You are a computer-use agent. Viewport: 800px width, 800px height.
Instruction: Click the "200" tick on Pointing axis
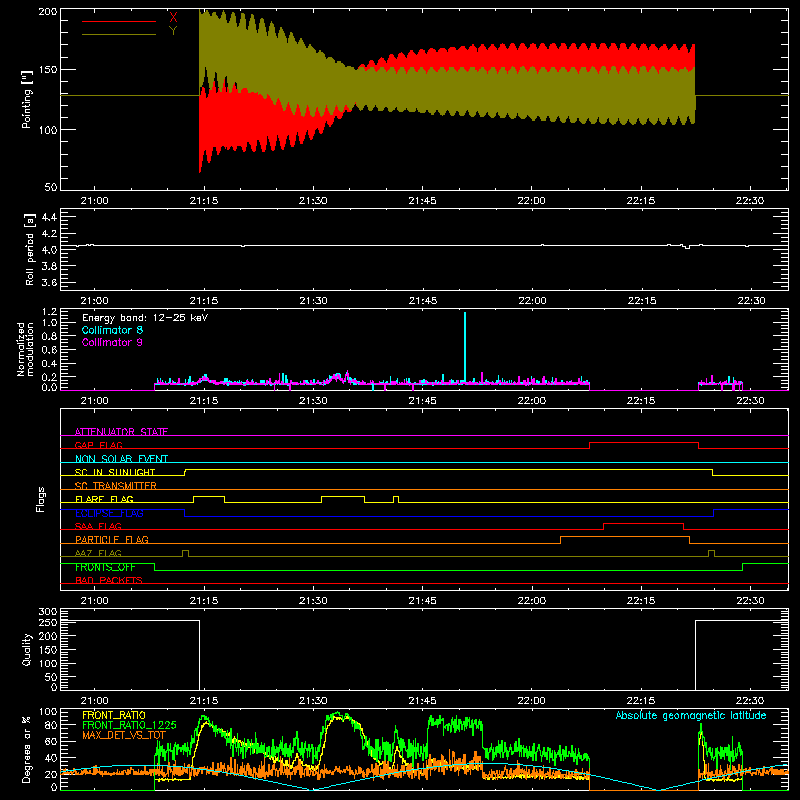point(48,12)
